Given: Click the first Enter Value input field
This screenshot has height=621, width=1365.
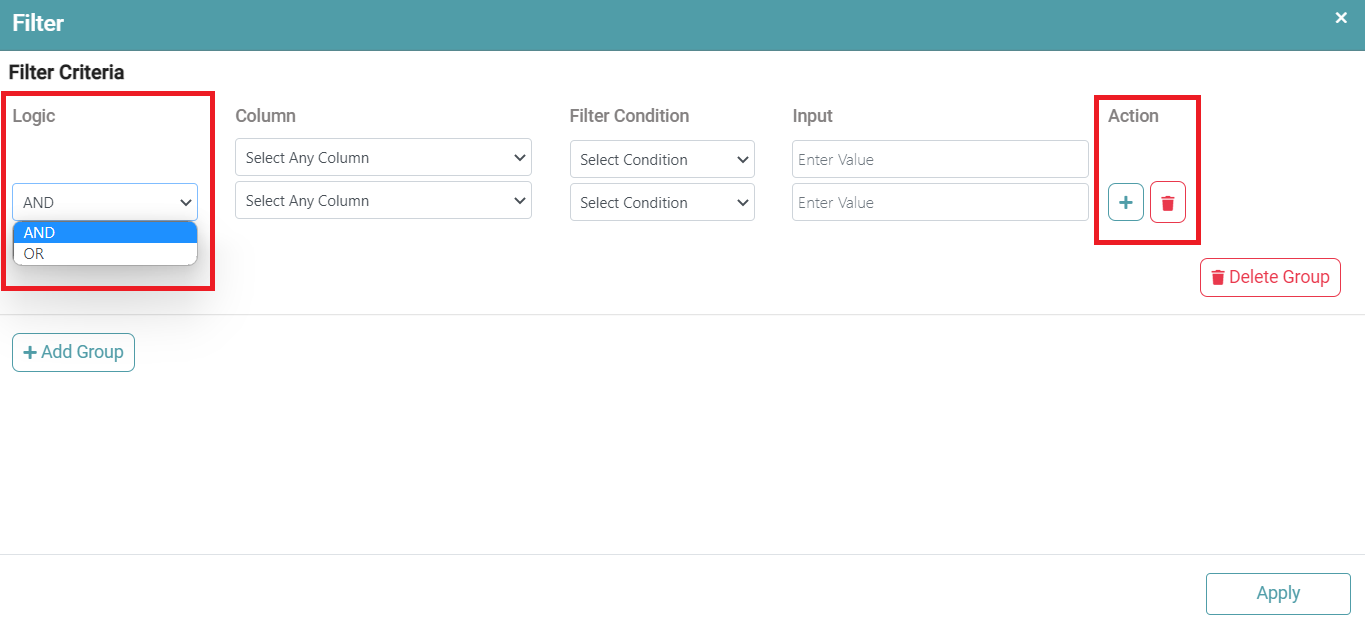Looking at the screenshot, I should (x=939, y=160).
